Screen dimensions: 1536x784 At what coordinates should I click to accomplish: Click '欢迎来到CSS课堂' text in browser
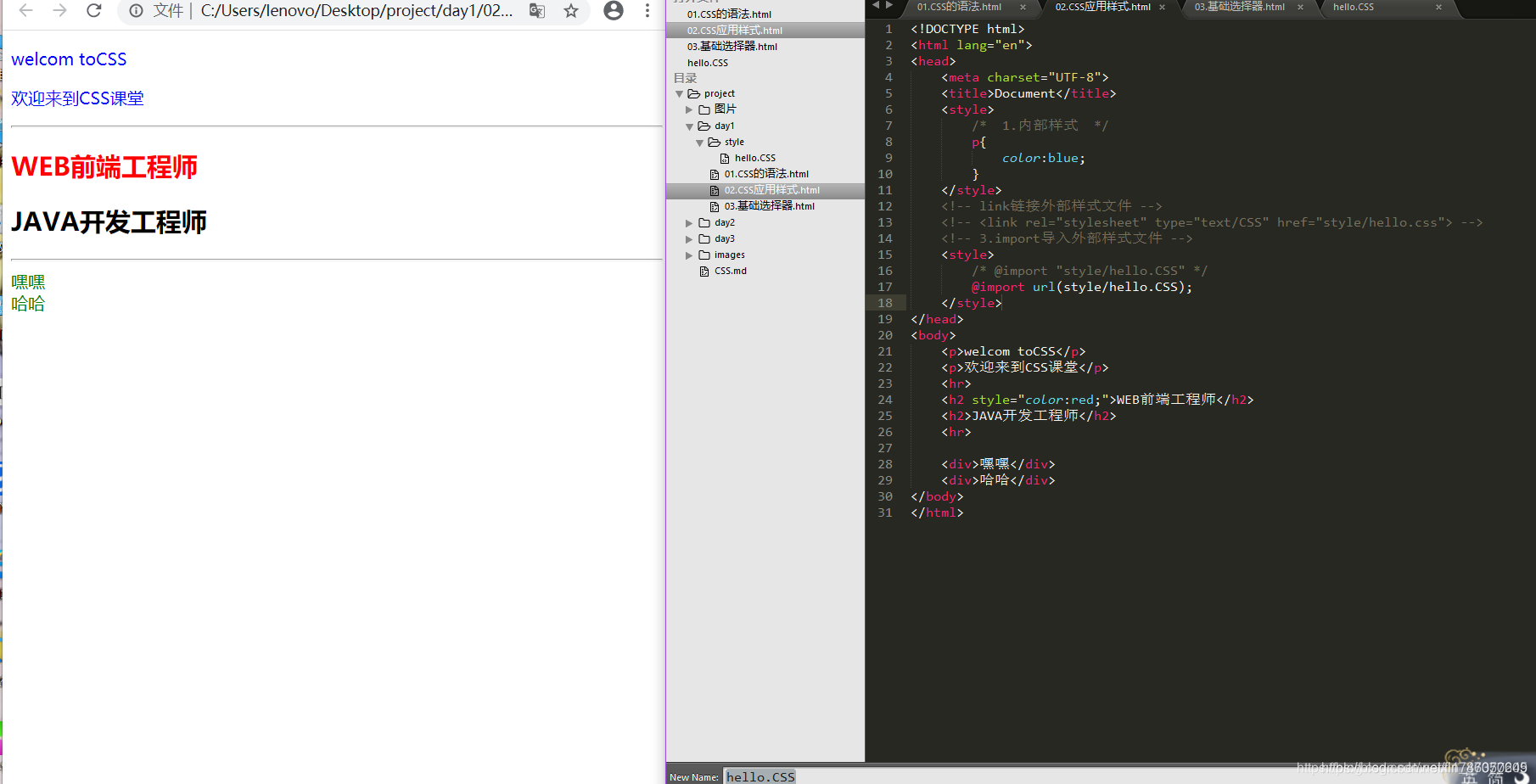point(77,98)
